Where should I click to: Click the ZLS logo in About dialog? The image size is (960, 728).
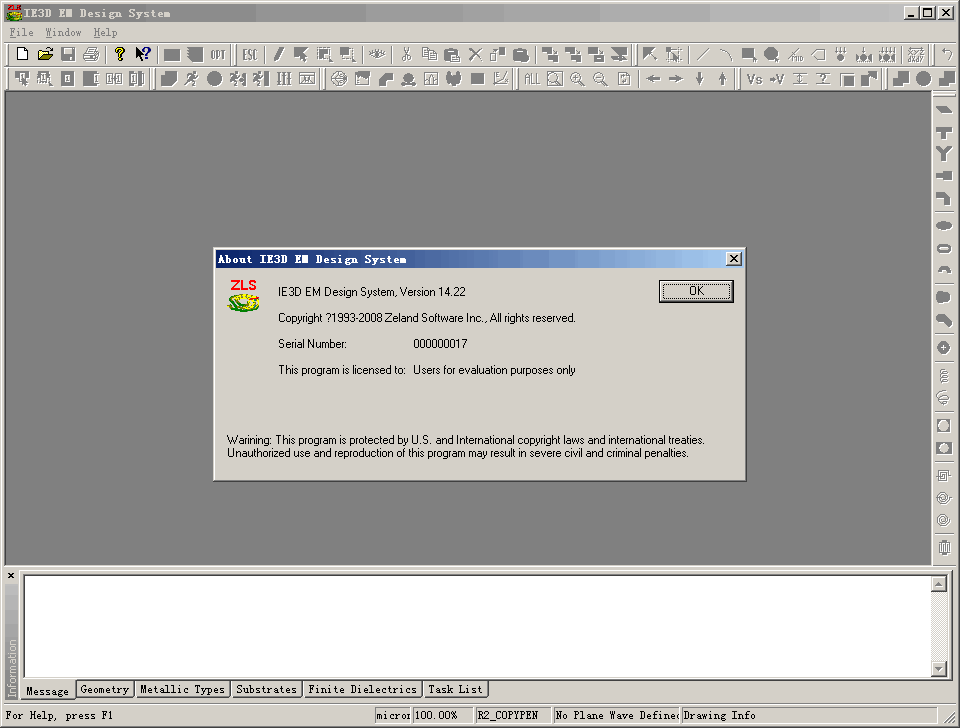point(244,296)
